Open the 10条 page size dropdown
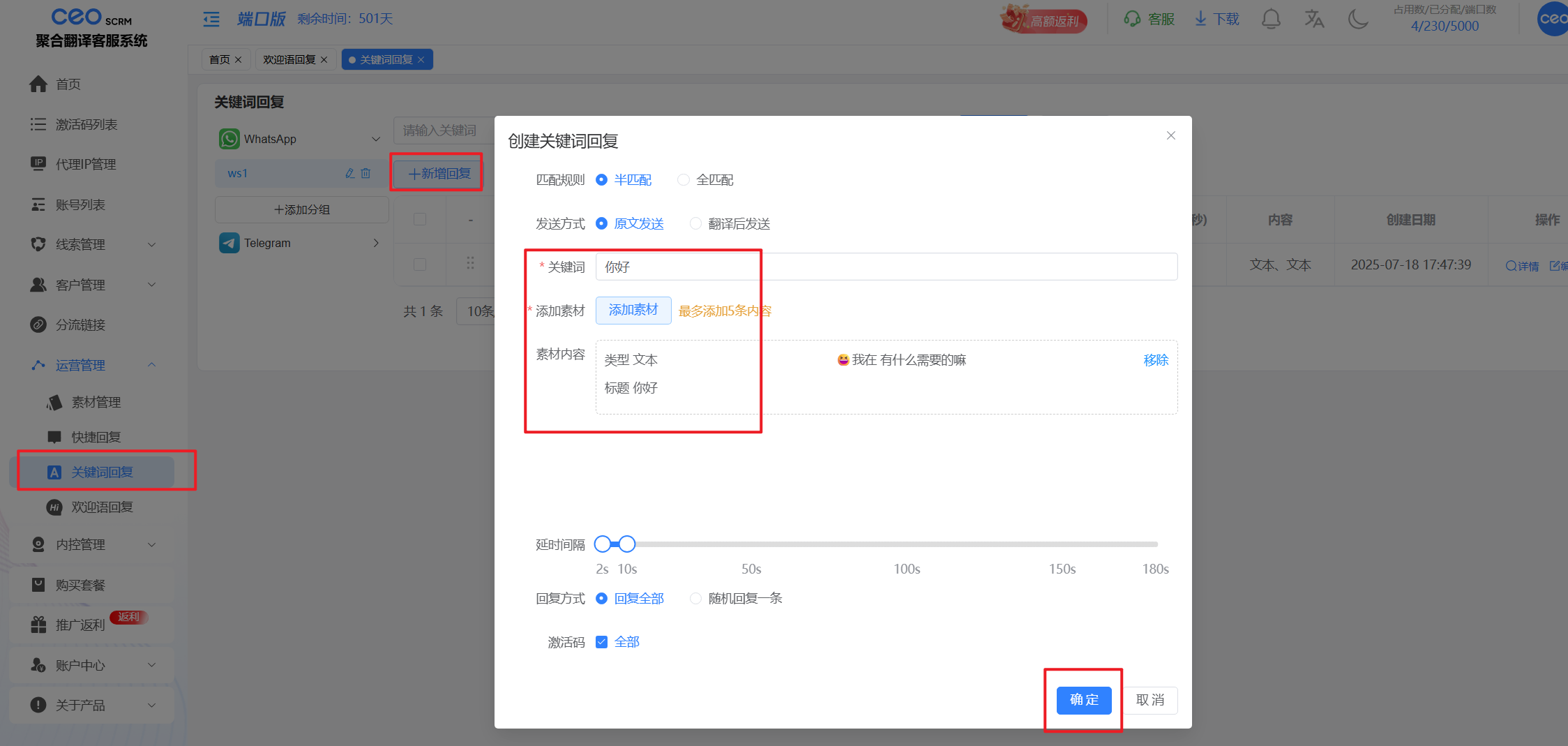The image size is (1568, 746). pos(476,311)
